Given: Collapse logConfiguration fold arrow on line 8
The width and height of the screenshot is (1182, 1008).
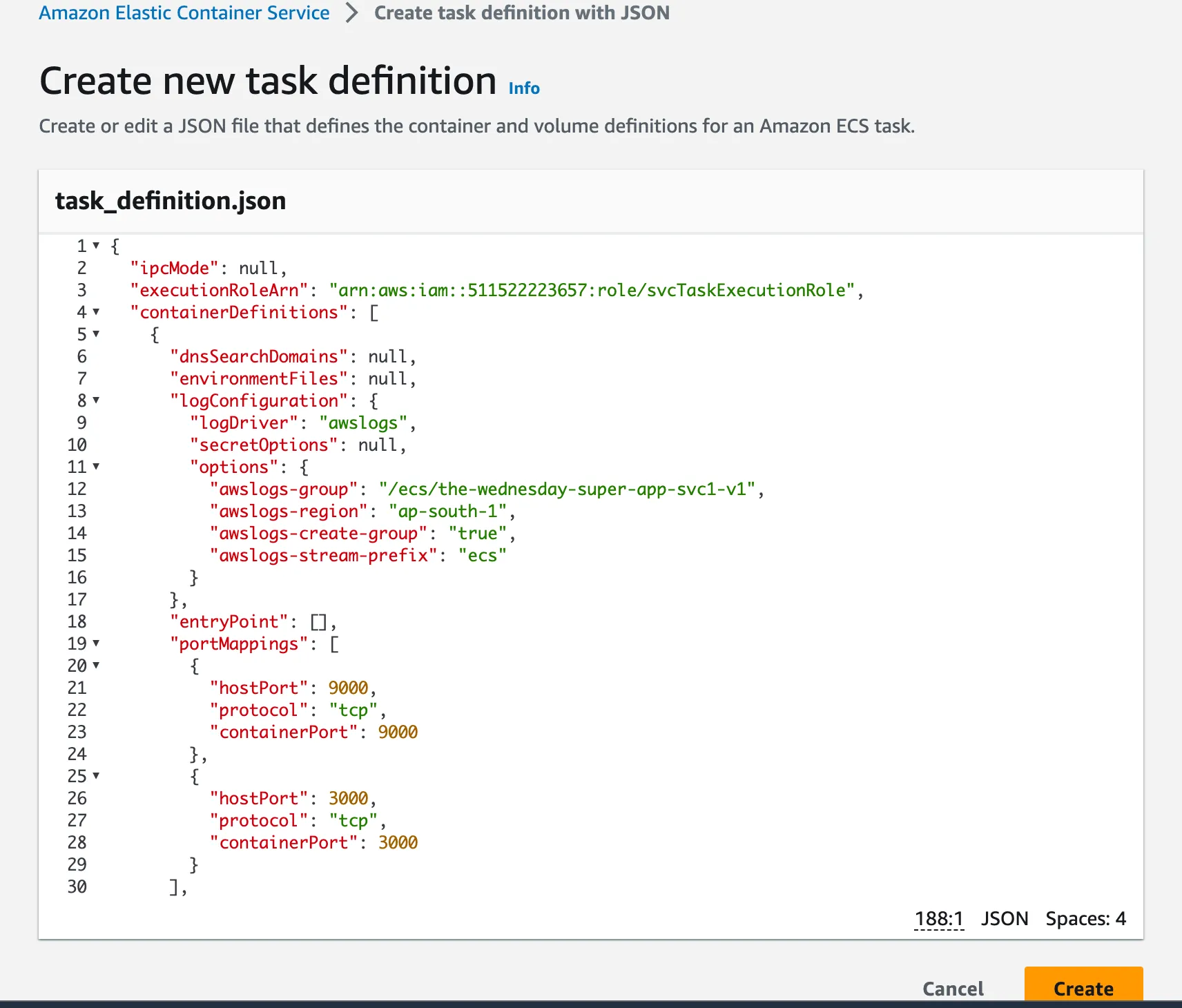Looking at the screenshot, I should [96, 400].
